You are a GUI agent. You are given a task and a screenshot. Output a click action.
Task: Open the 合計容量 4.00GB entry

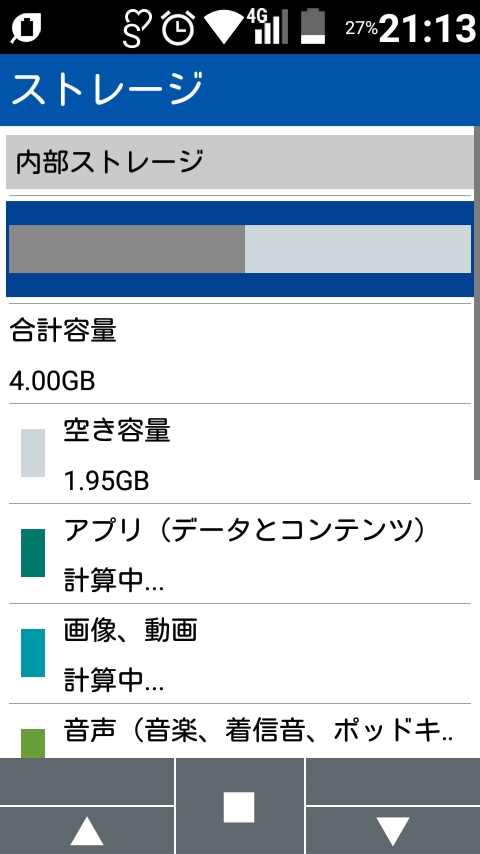[x=239, y=354]
